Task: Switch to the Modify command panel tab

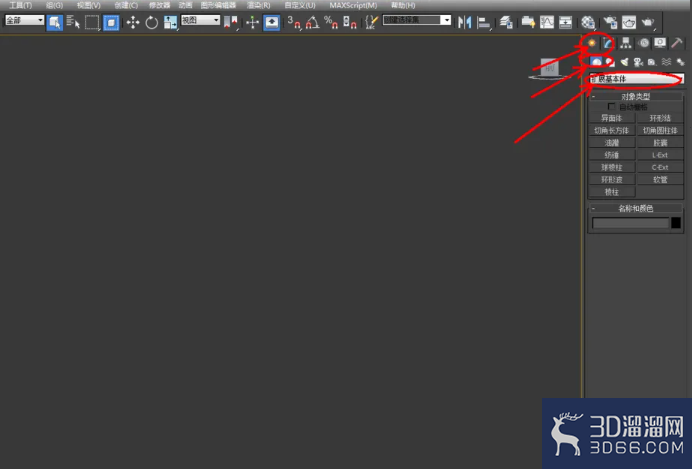Action: coord(608,43)
